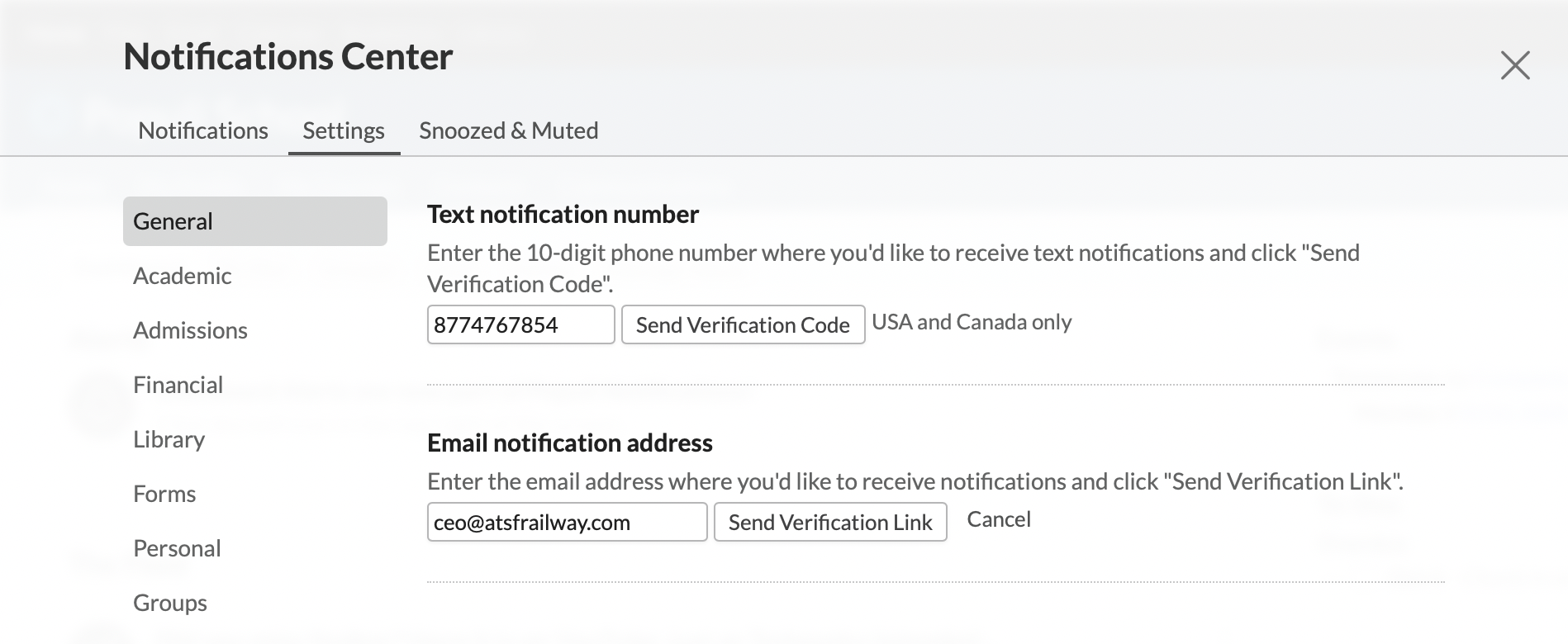The width and height of the screenshot is (1568, 644).
Task: Switch to the Notifications tab
Action: pos(203,130)
